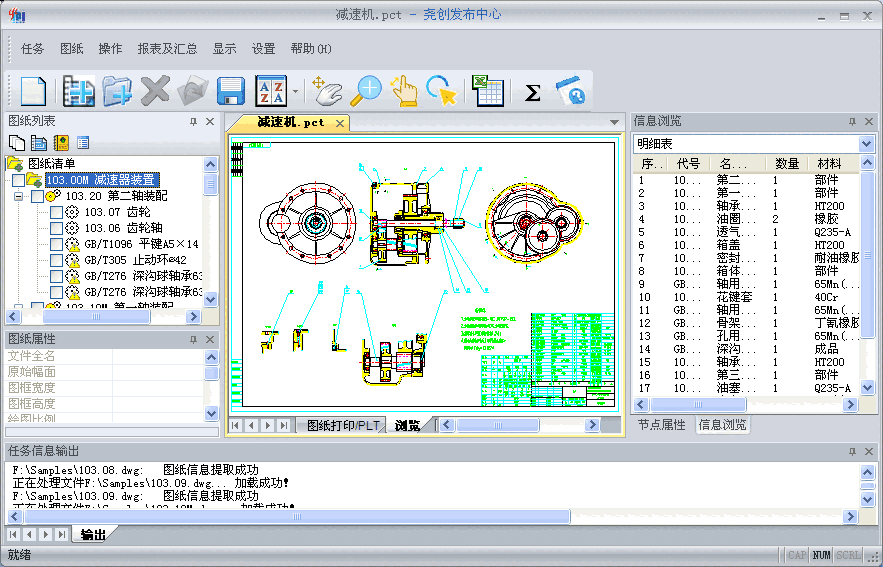Open the 操作 menu
The height and width of the screenshot is (567, 883).
tap(110, 49)
